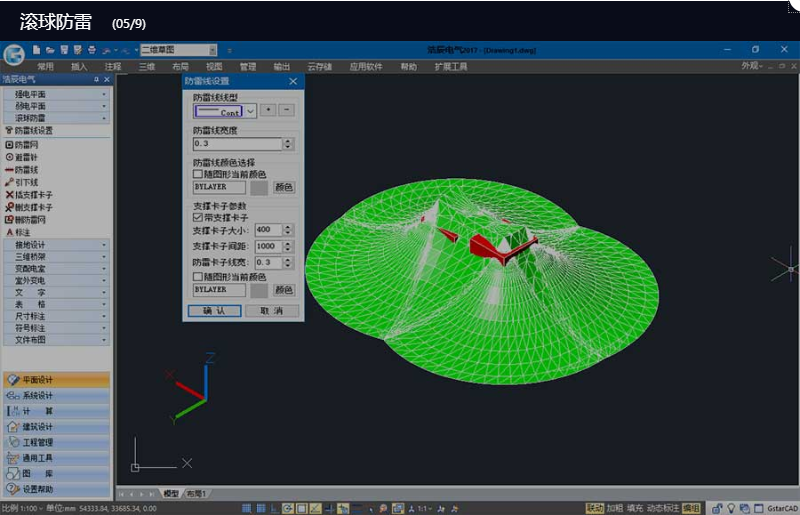The height and width of the screenshot is (515, 800).
Task: Check 随图形当前颜色 under 防雷卡子线宽
Action: pos(197,276)
